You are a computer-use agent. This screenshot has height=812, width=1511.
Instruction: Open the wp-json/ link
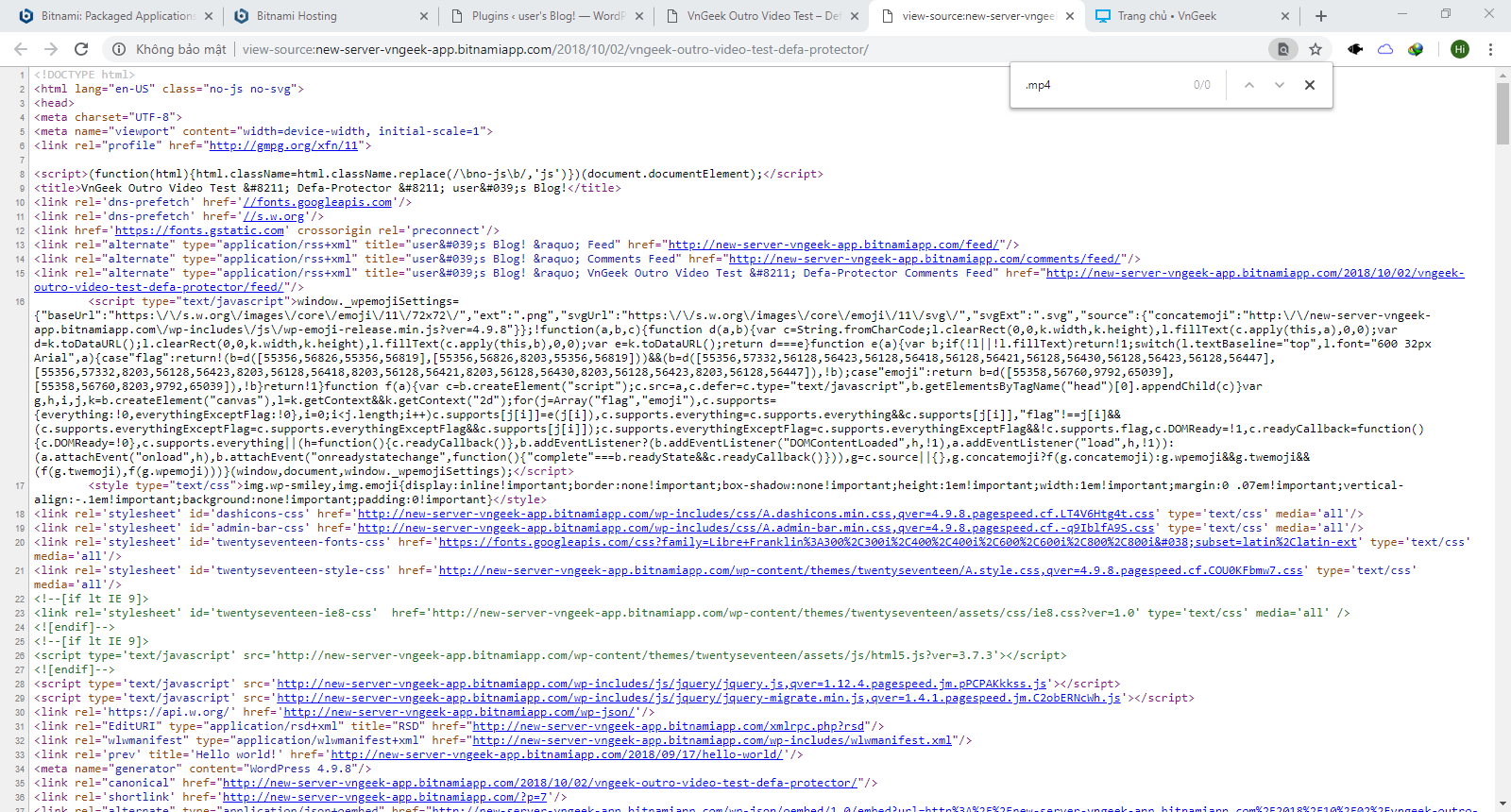(459, 712)
